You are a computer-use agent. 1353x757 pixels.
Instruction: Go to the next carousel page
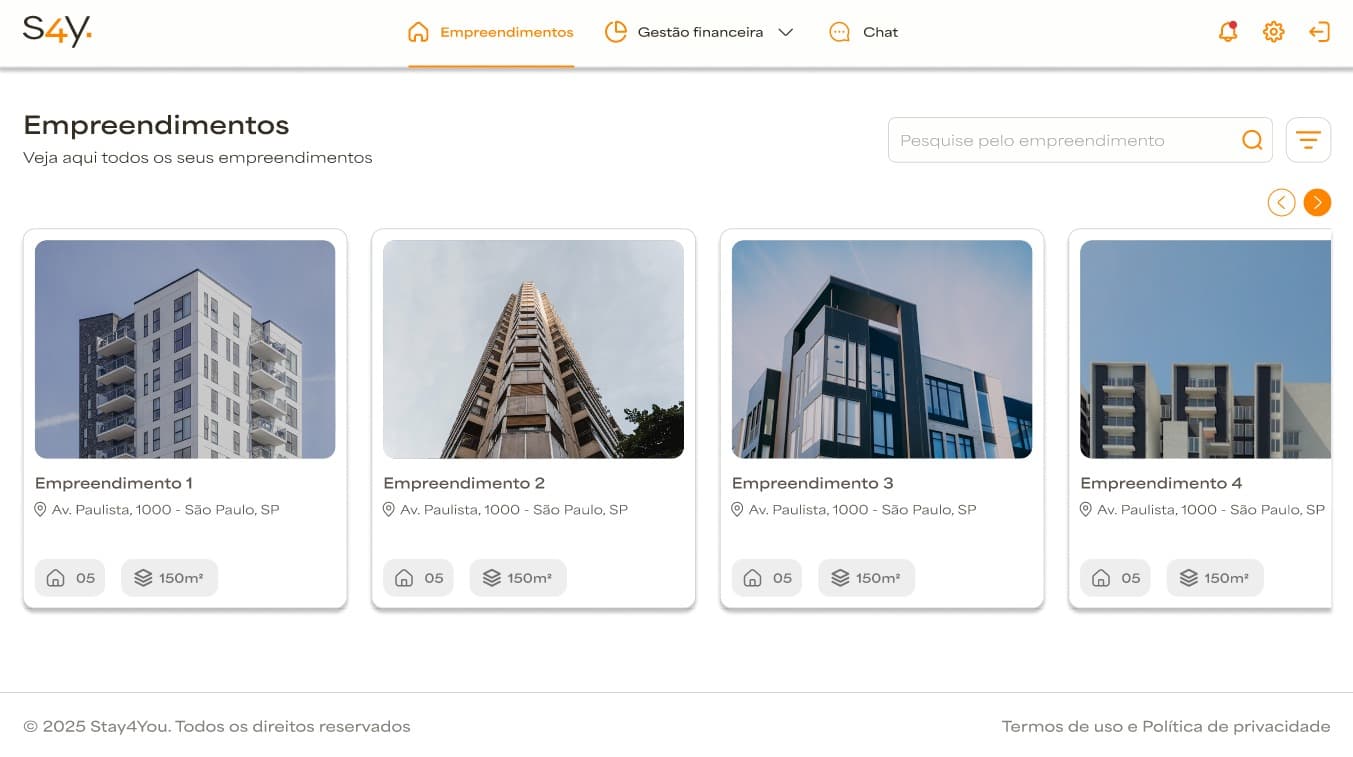coord(1317,203)
